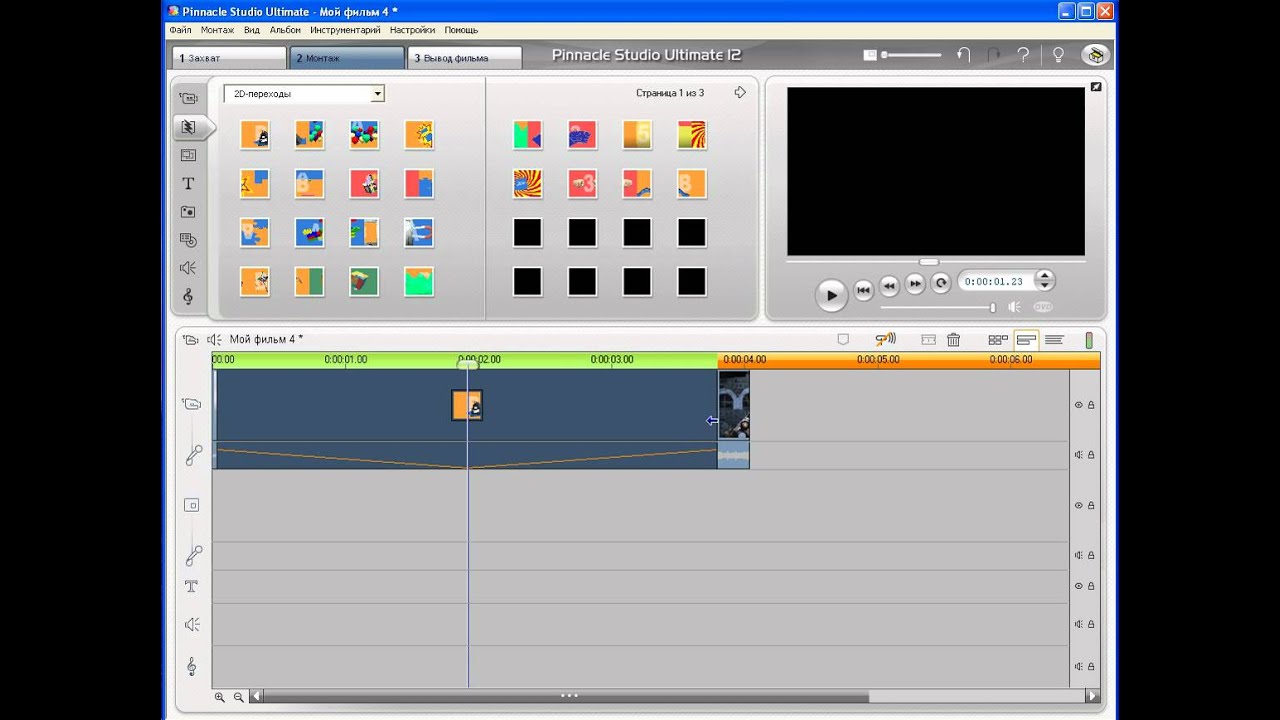Viewport: 1280px width, 720px height.
Task: Click overlay track square icon
Action: point(192,505)
